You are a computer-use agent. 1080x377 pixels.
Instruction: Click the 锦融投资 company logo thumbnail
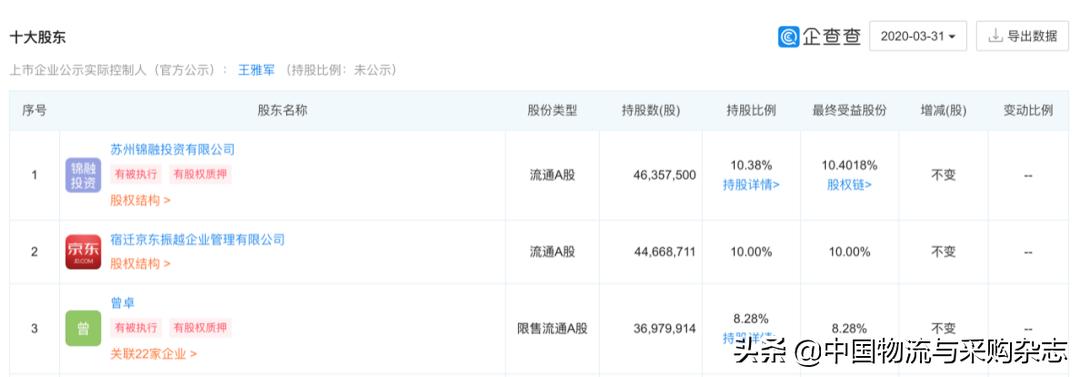(83, 175)
